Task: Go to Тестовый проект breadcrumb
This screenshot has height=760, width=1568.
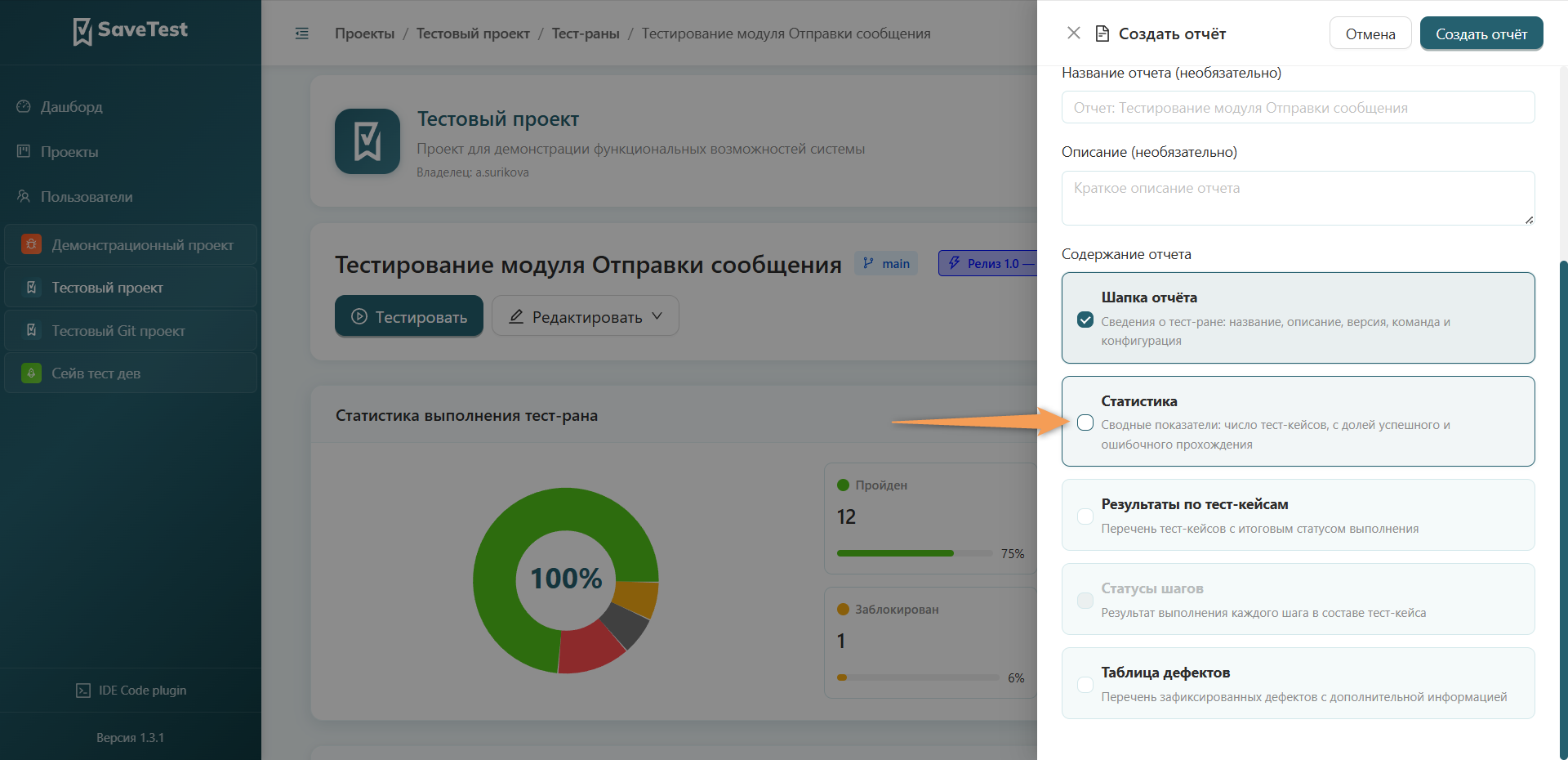Action: (x=473, y=34)
